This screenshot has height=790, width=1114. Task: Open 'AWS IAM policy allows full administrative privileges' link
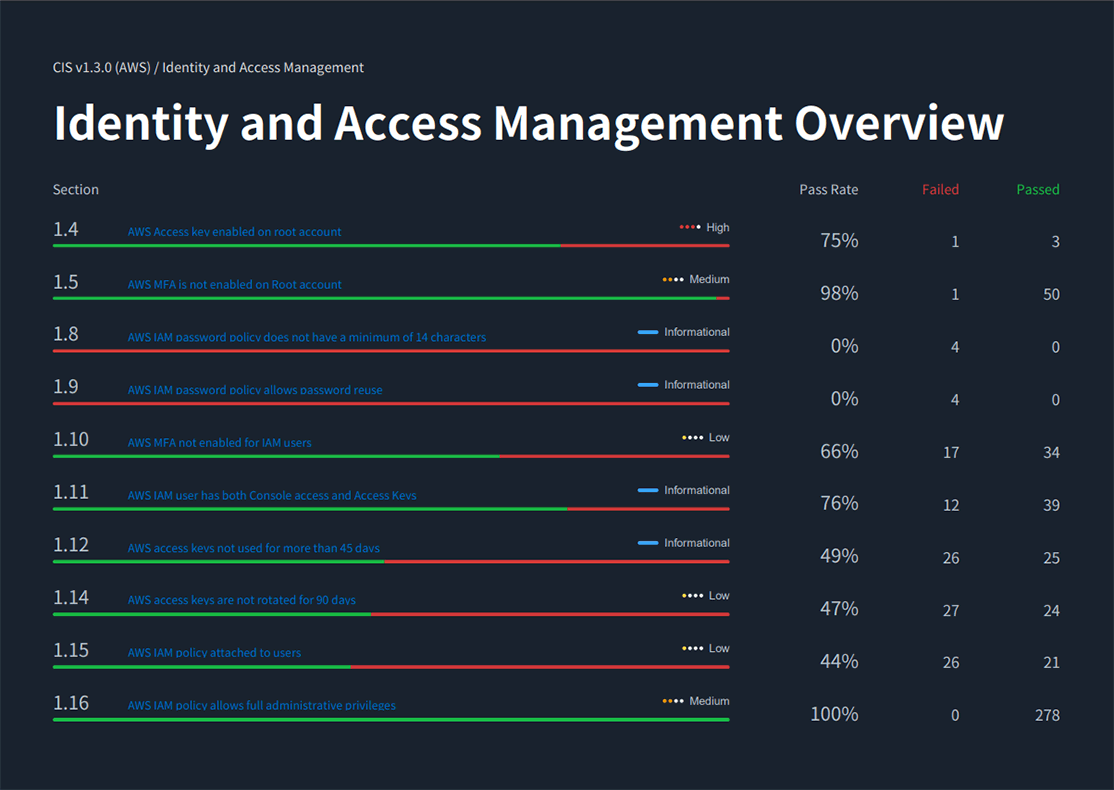coord(261,705)
